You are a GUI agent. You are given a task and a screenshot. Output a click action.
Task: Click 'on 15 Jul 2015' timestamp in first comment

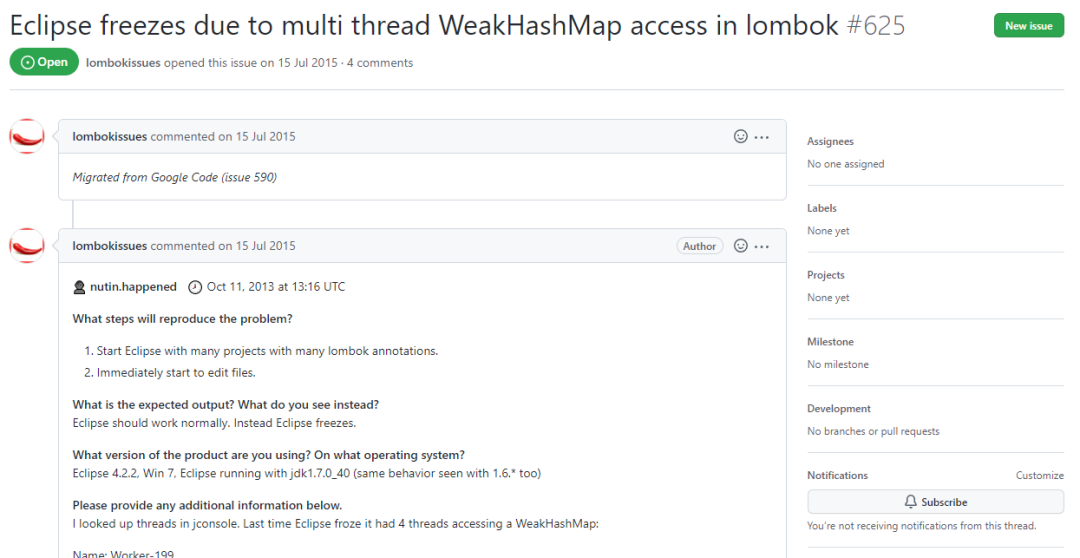pos(257,136)
